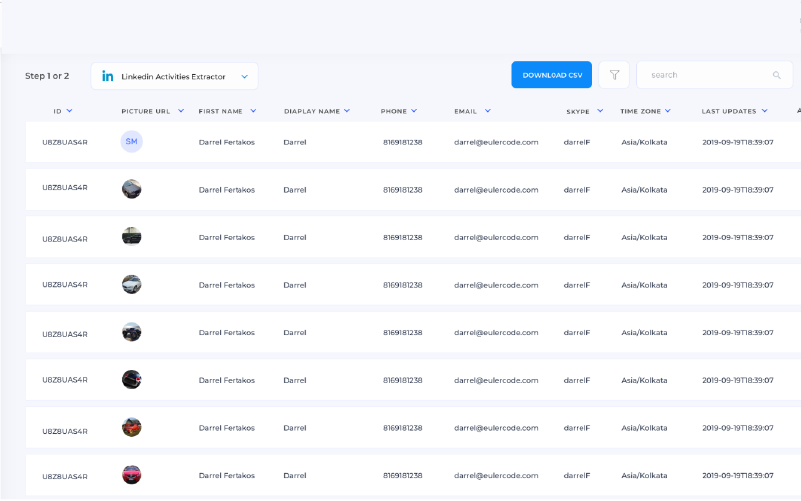Sort by the SKYPE column arrow
The width and height of the screenshot is (801, 501).
click(x=600, y=111)
